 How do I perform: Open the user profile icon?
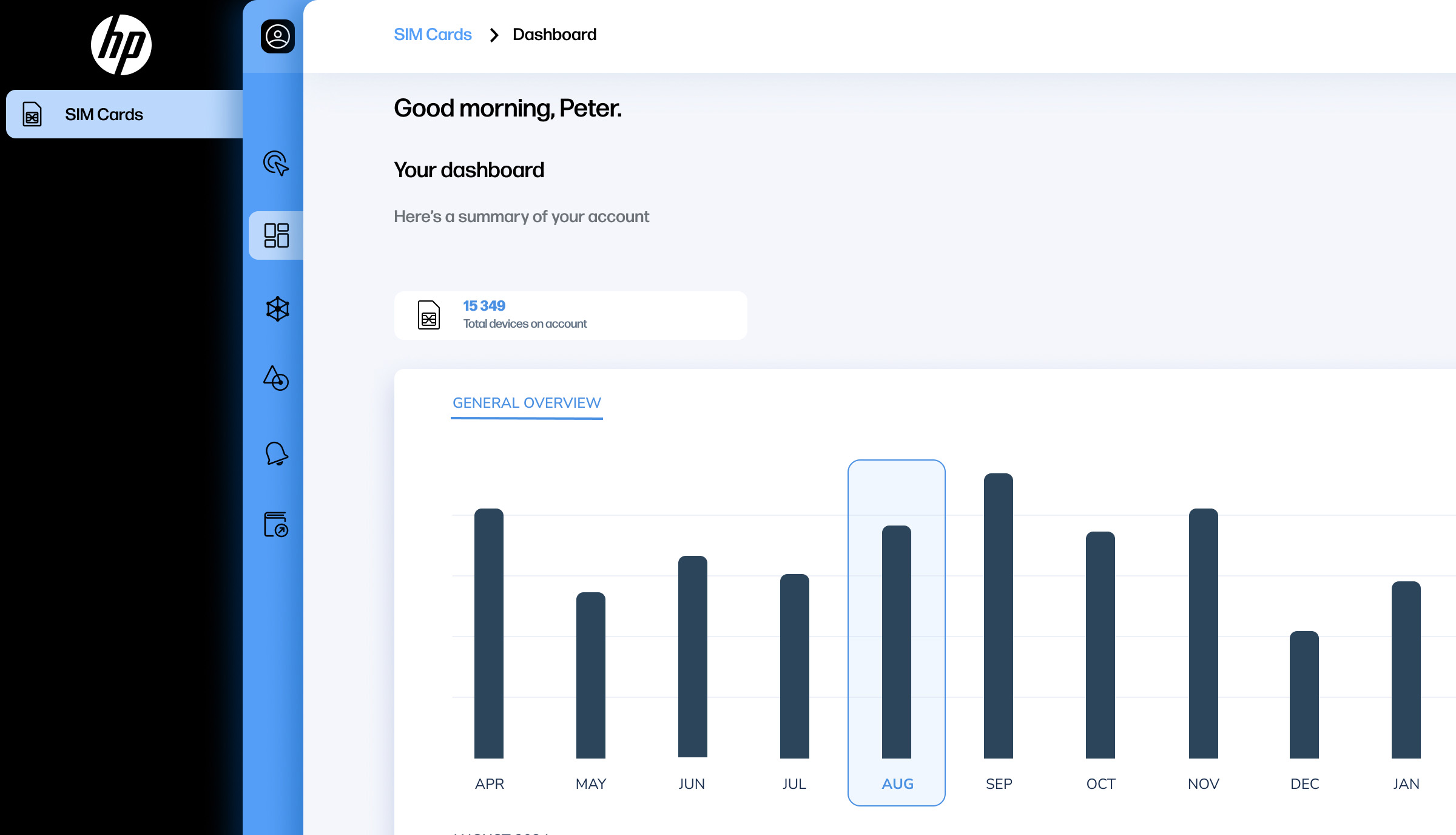click(x=278, y=36)
